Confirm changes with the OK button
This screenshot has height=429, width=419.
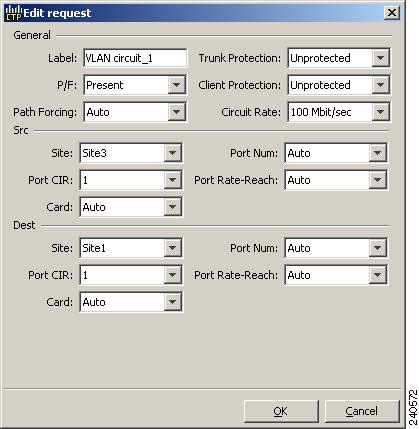[281, 411]
